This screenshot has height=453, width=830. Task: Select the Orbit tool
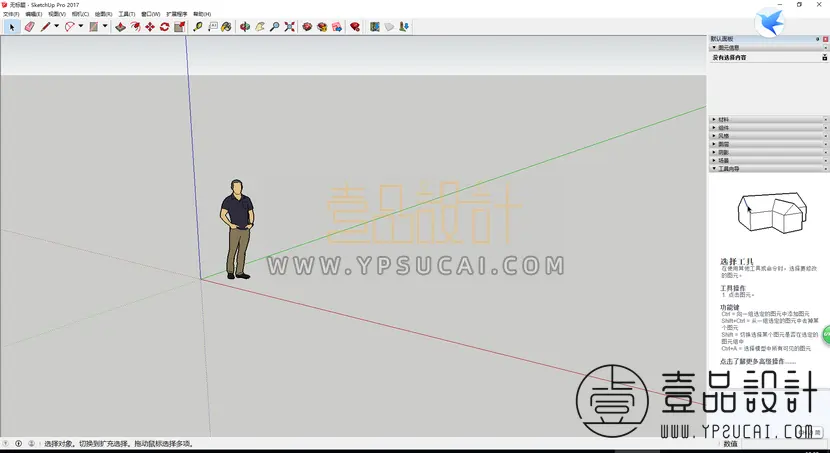[x=245, y=26]
